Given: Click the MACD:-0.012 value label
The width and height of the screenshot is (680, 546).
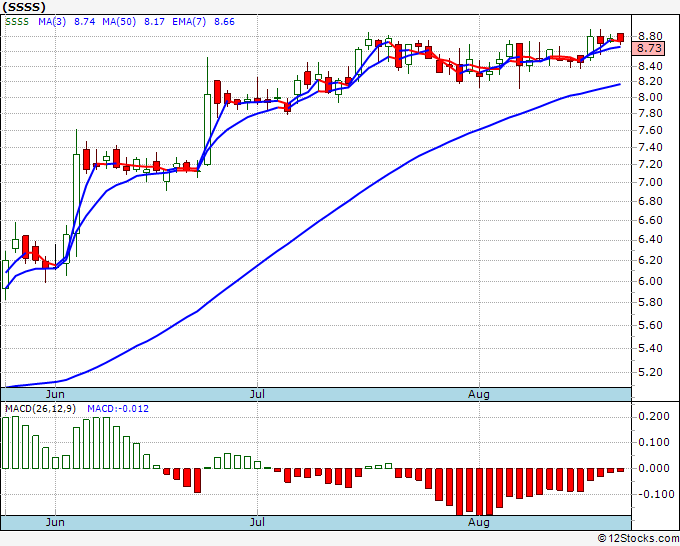Looking at the screenshot, I should [x=118, y=409].
